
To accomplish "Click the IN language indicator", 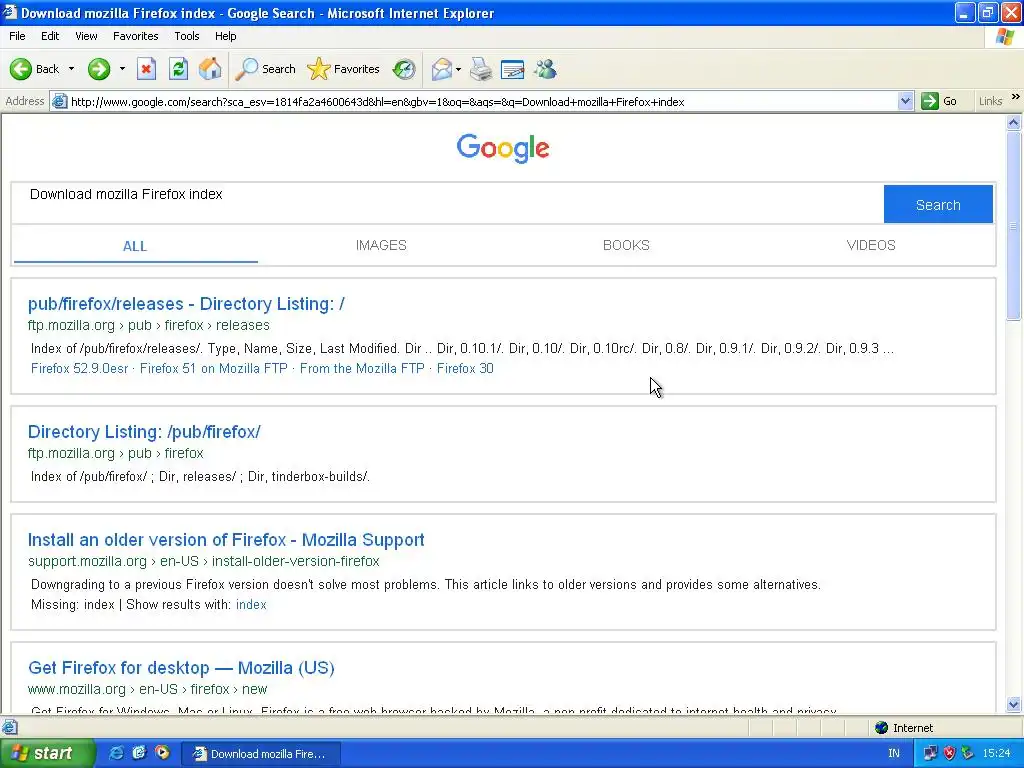I will click(x=893, y=753).
